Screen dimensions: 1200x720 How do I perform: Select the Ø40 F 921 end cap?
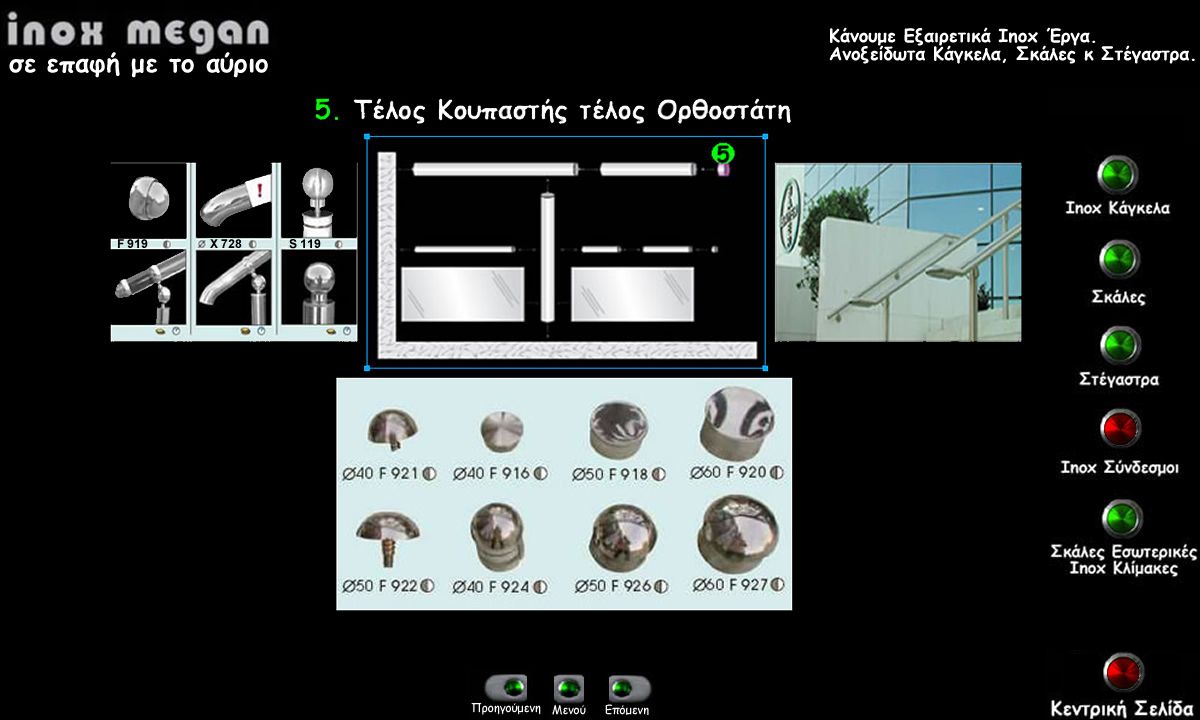pyautogui.click(x=393, y=429)
